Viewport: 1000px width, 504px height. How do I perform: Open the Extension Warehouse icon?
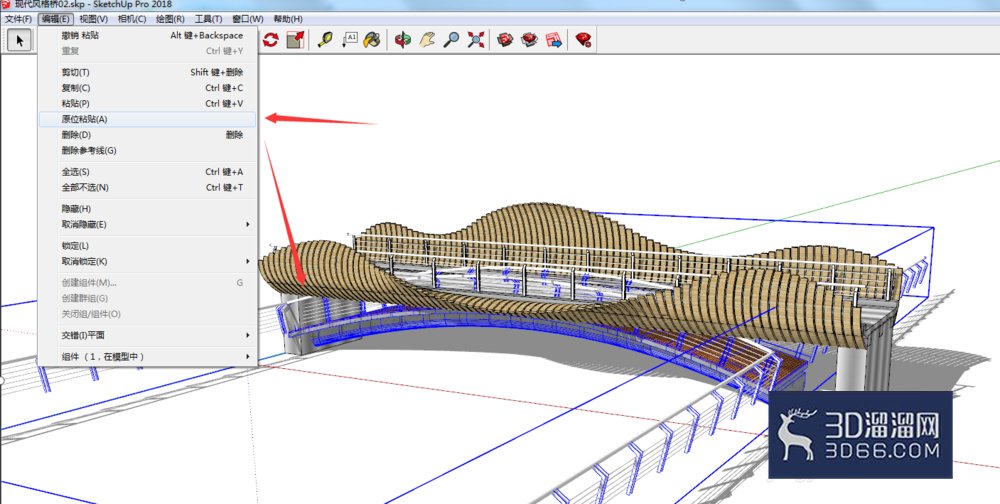(x=529, y=40)
